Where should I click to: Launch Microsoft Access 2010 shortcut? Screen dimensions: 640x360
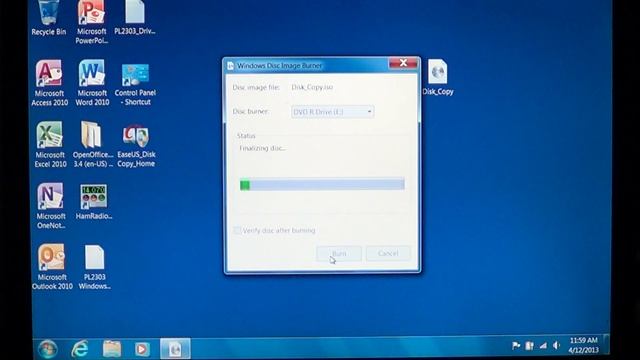click(49, 83)
